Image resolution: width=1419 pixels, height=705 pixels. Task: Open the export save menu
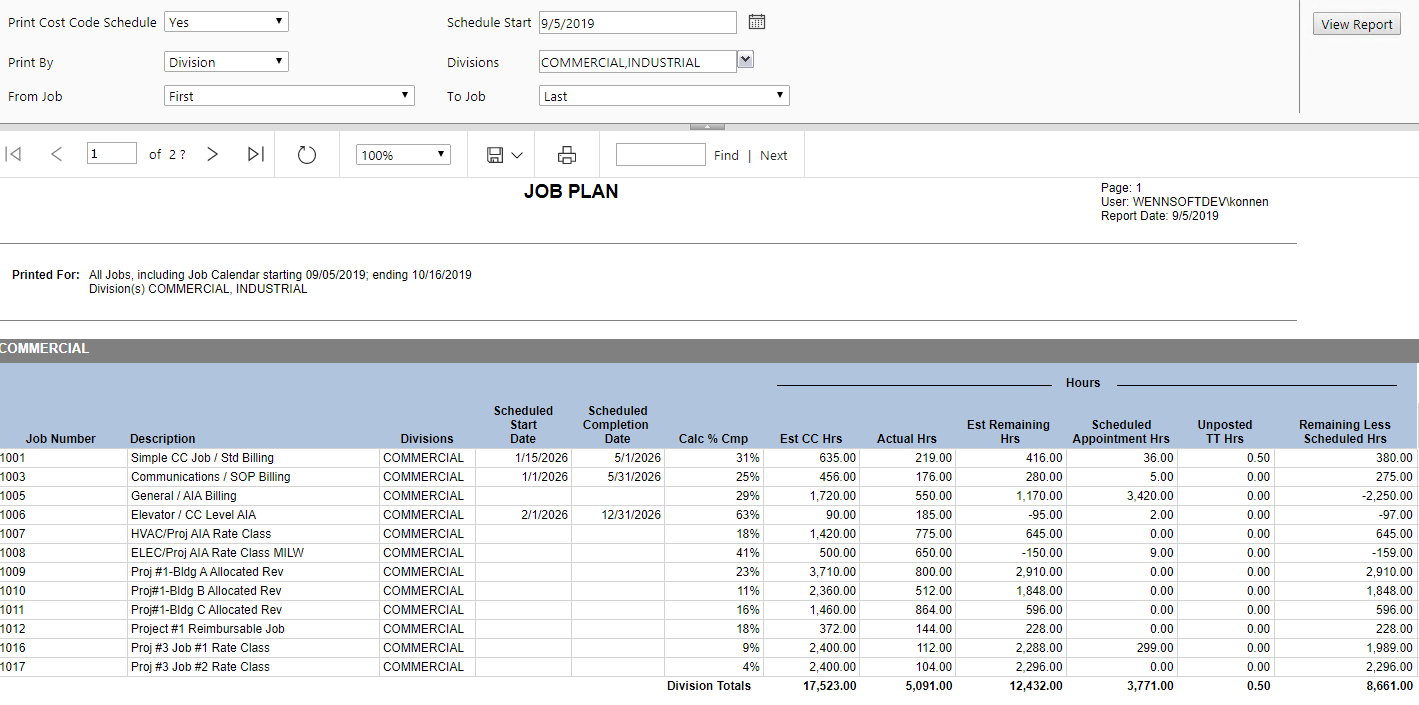pyautogui.click(x=504, y=155)
